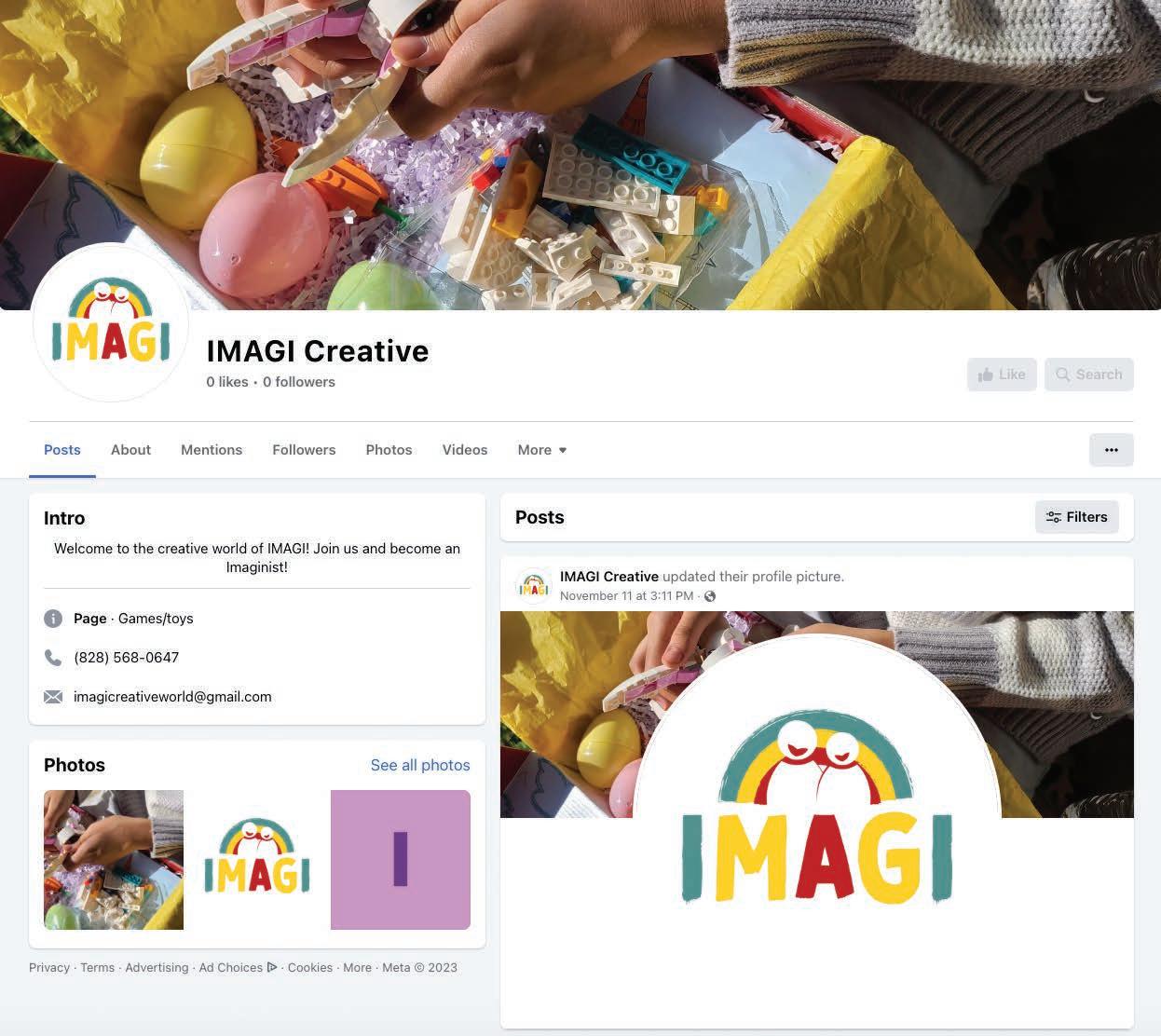Open the IMAGI logo photo thumbnail

pos(257,860)
